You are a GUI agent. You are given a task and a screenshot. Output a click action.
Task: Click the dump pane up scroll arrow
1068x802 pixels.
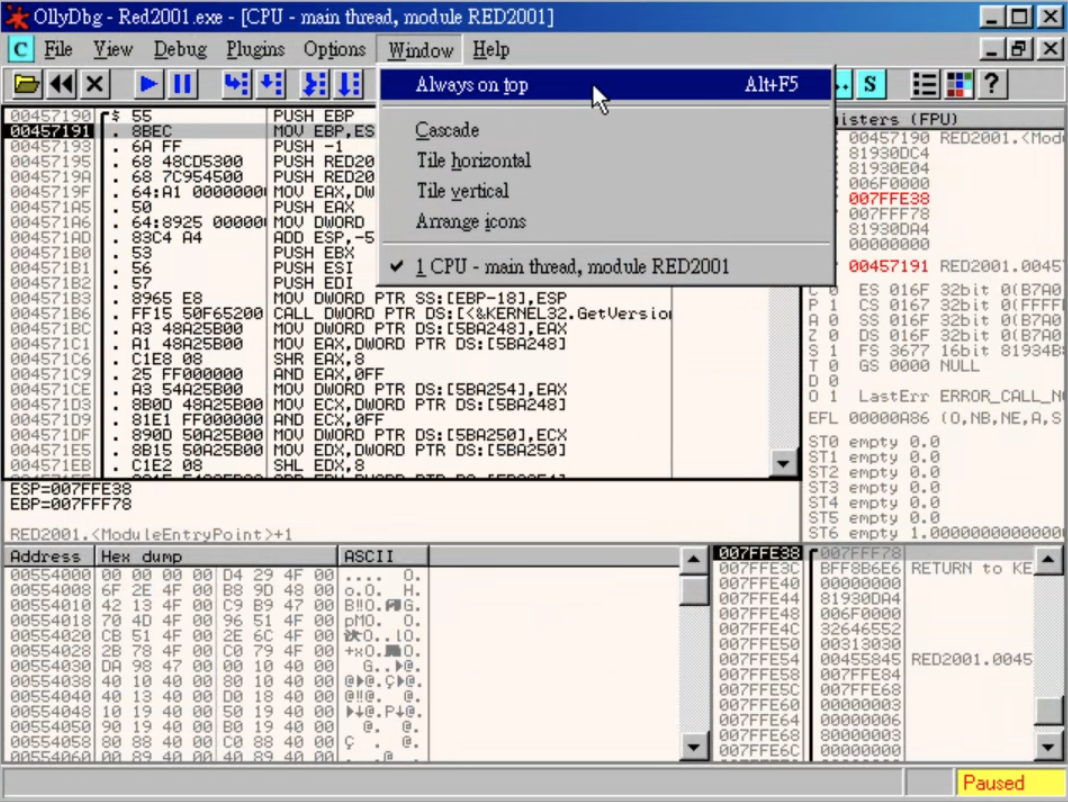693,560
